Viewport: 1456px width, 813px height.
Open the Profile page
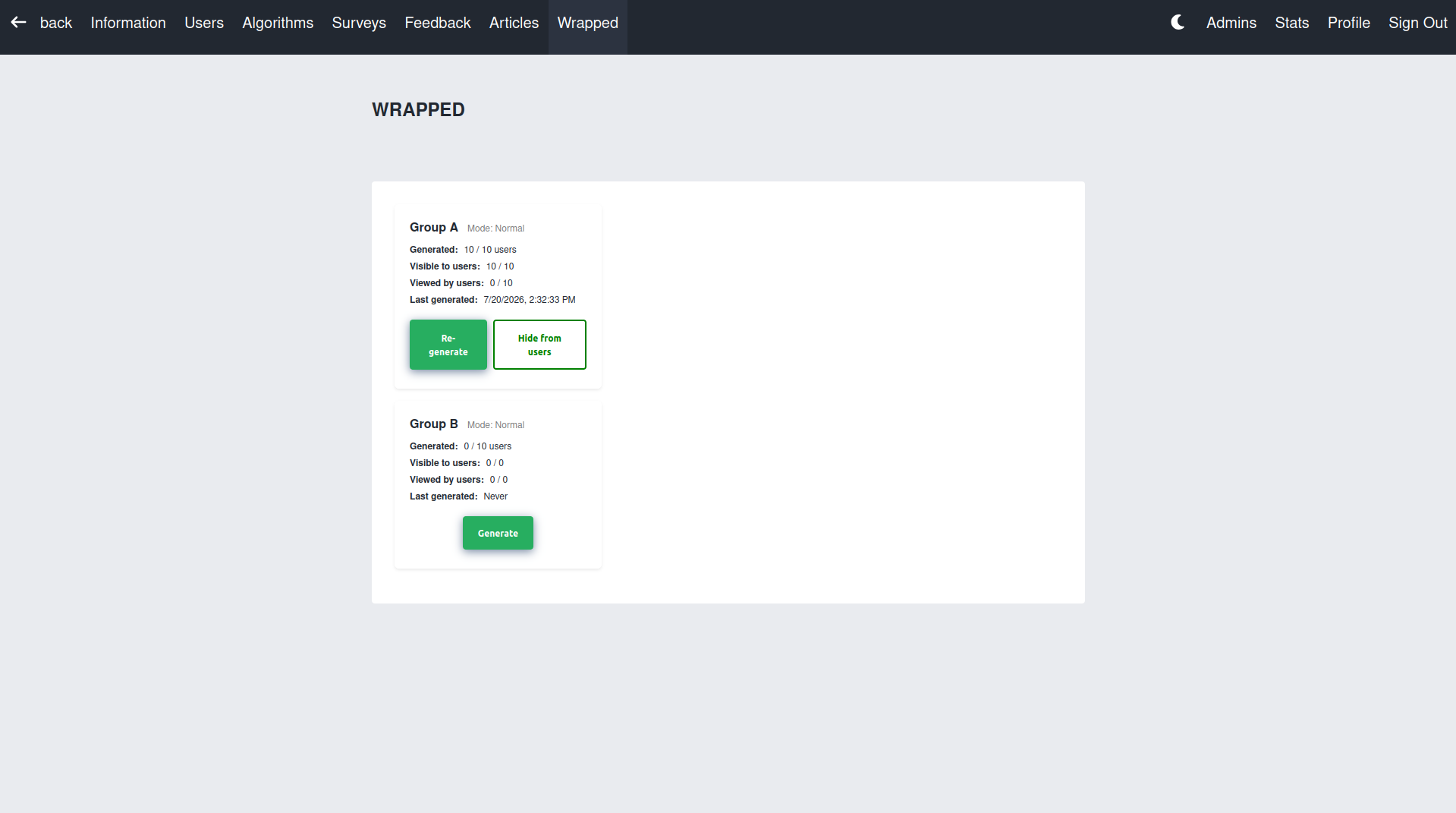click(1349, 23)
